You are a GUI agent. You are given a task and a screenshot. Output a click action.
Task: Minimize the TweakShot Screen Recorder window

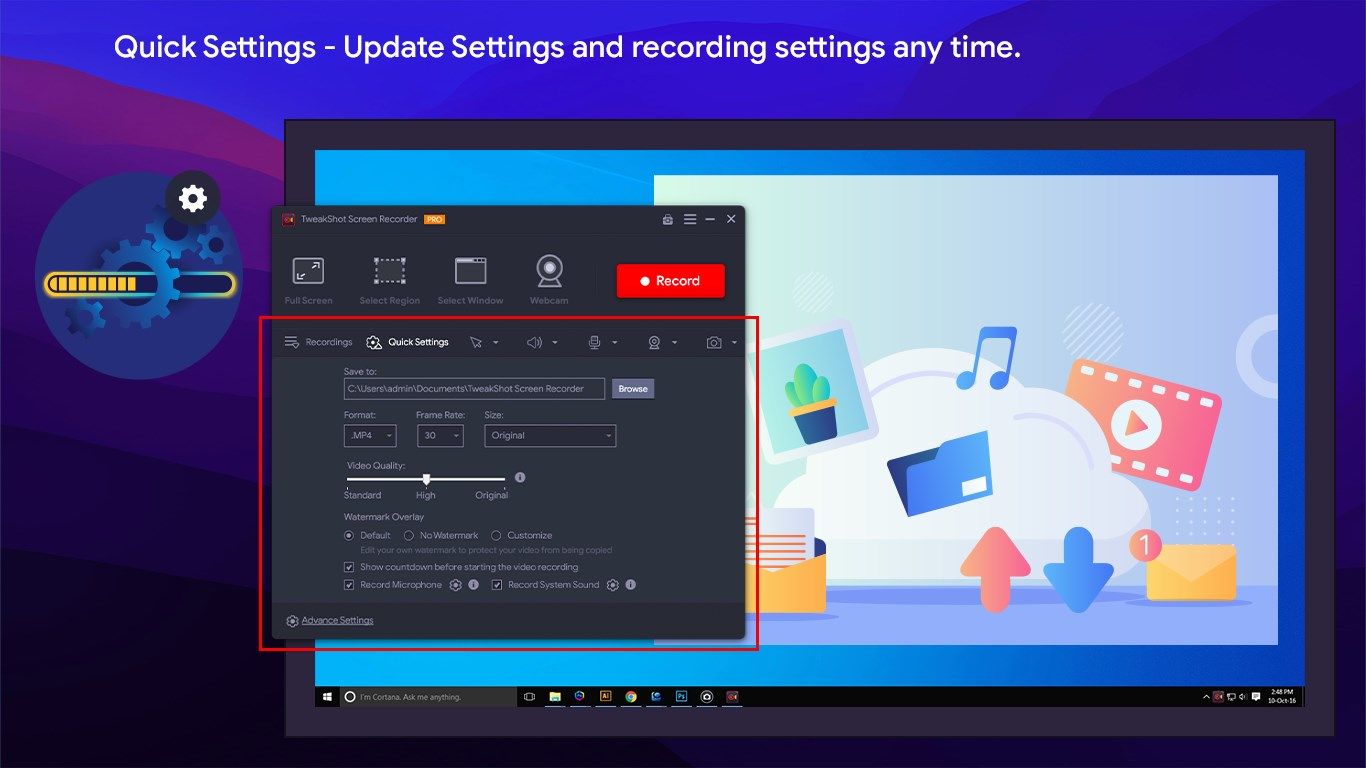pos(710,219)
